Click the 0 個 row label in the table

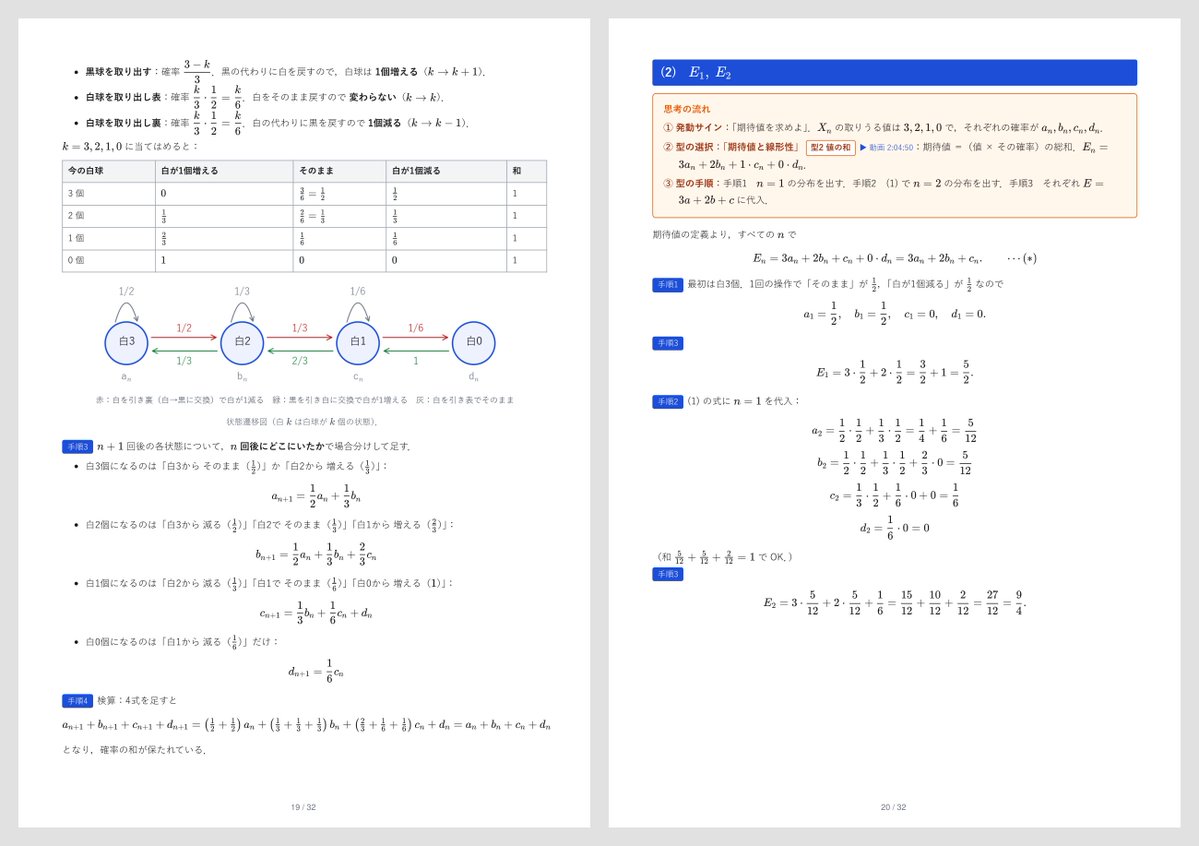[76, 260]
